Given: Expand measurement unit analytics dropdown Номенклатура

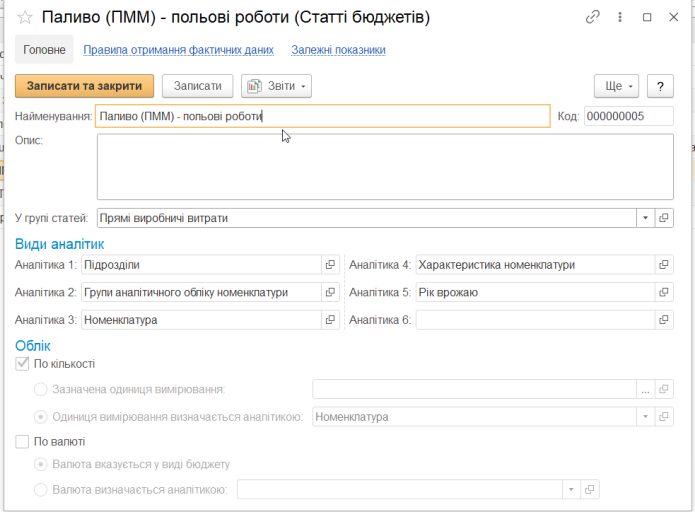Looking at the screenshot, I should (x=645, y=417).
